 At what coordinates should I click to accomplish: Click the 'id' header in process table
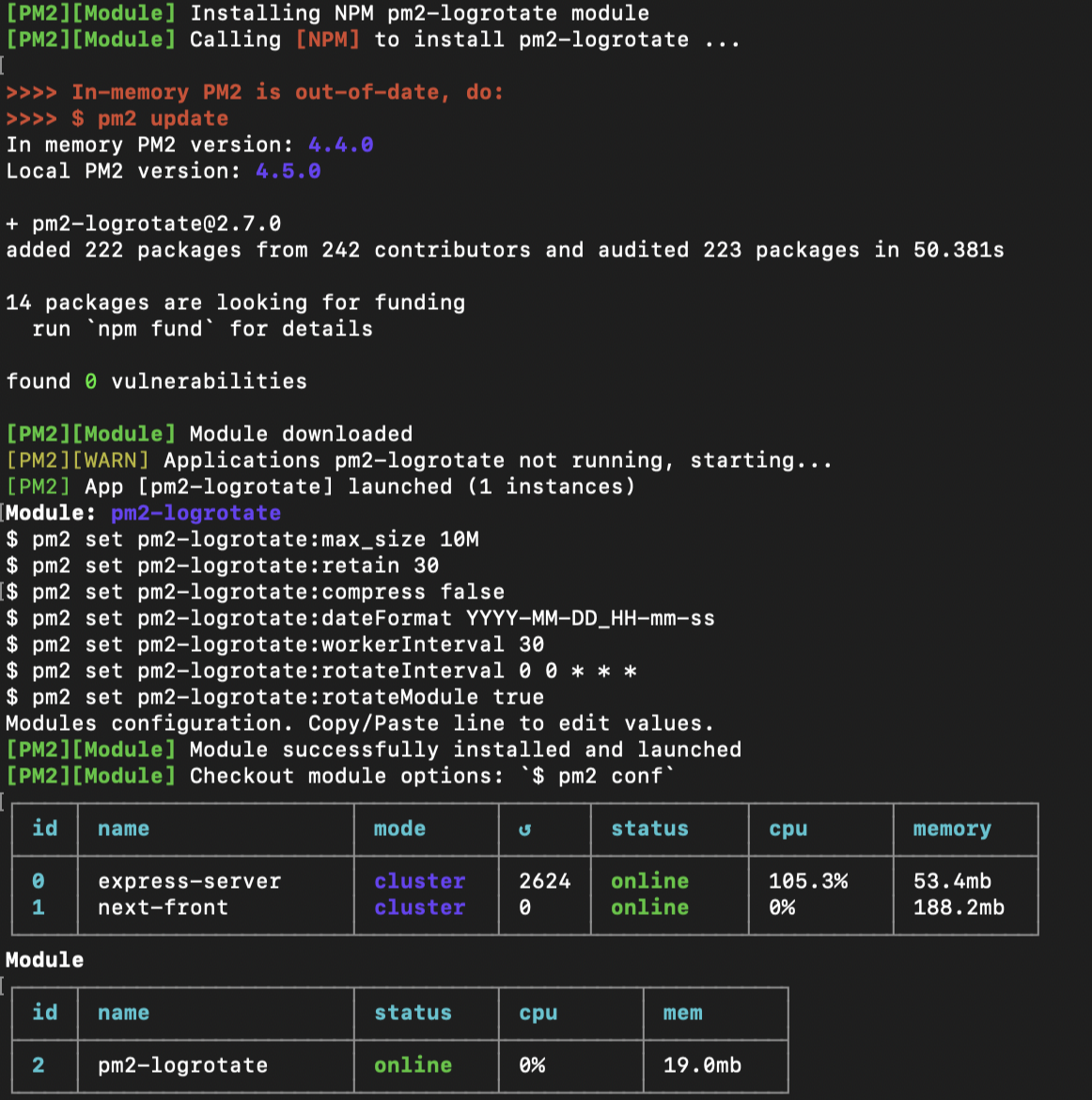click(45, 829)
